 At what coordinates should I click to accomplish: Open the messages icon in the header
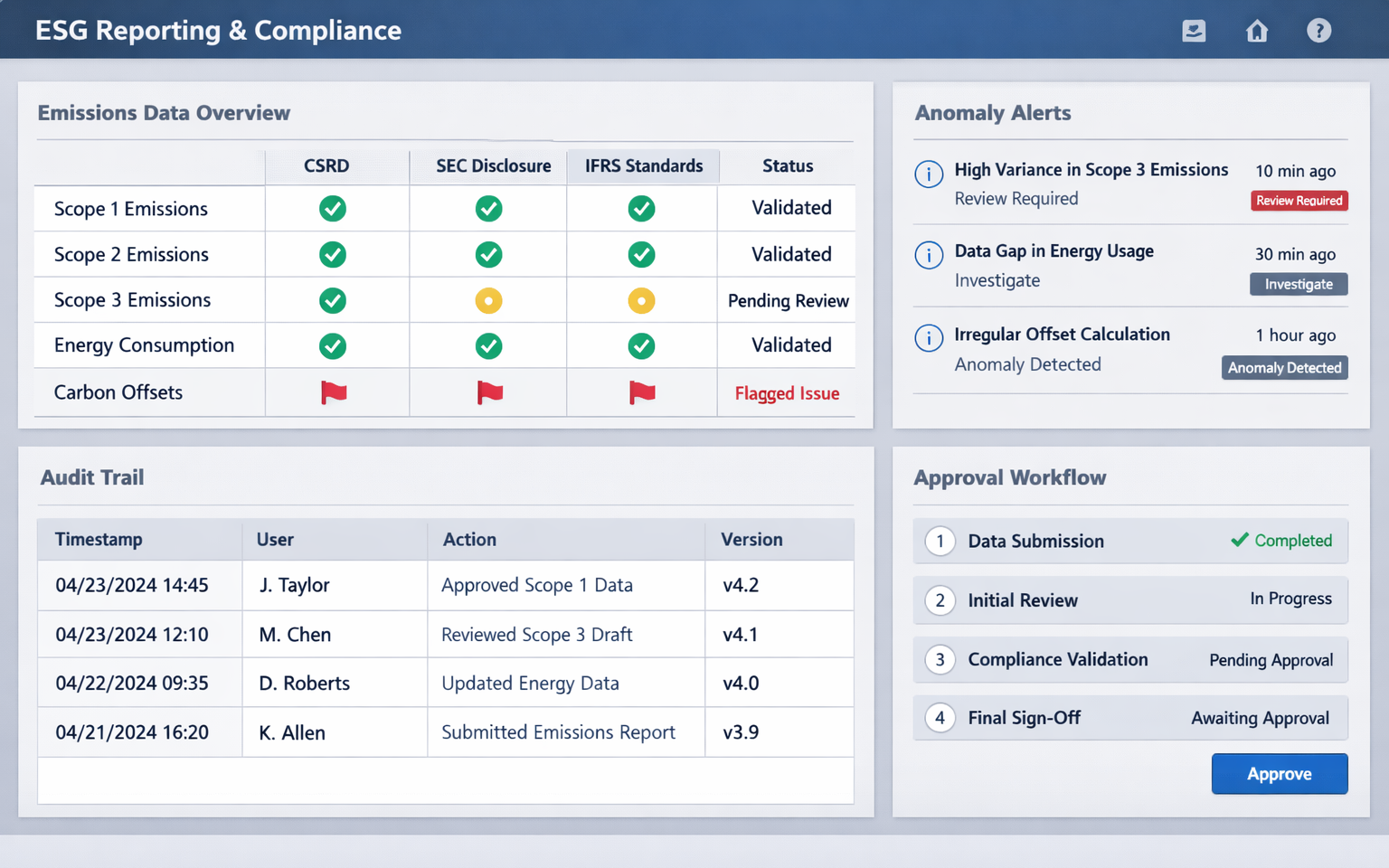1194,30
